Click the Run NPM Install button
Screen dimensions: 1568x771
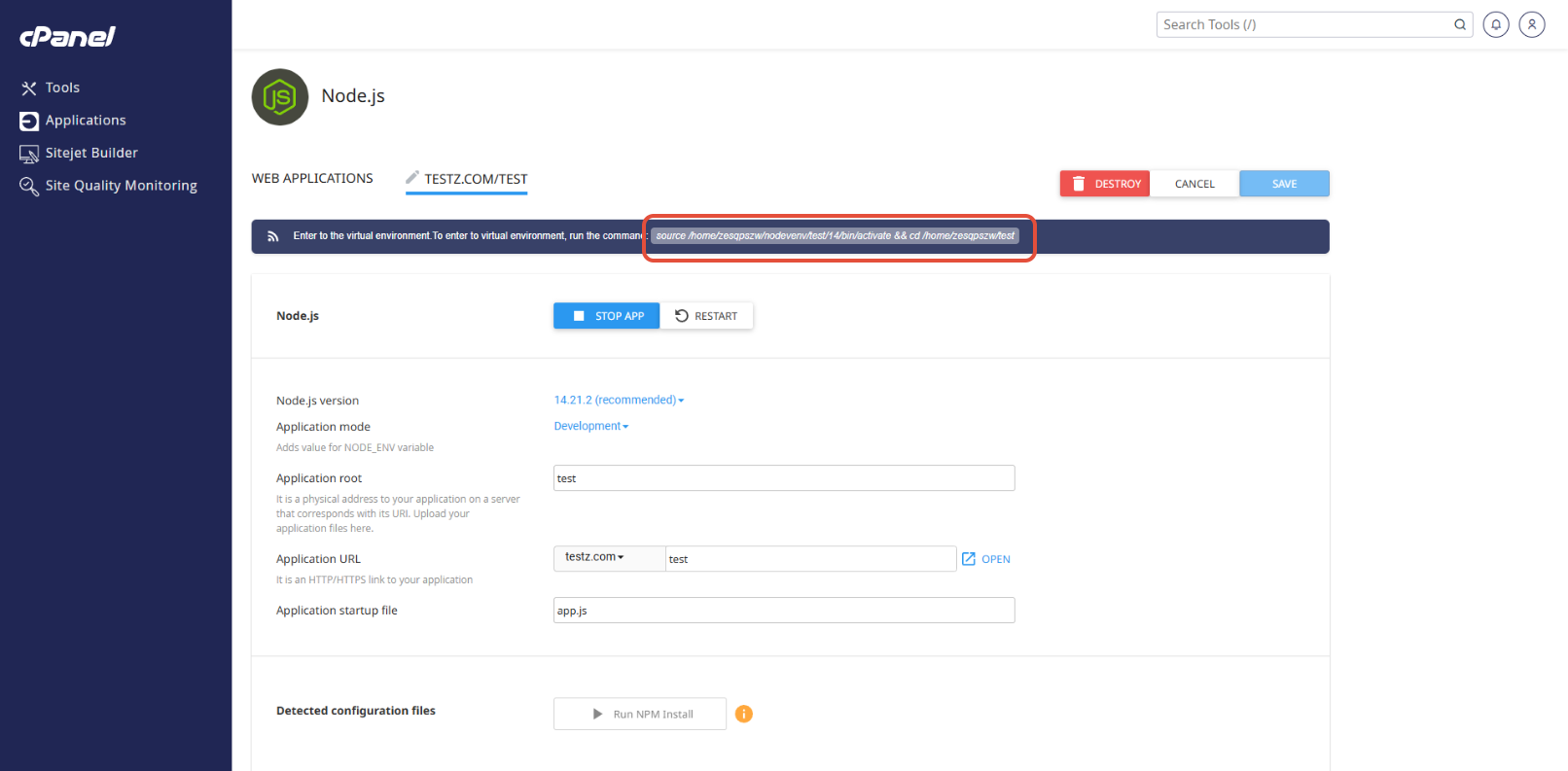[x=640, y=714]
